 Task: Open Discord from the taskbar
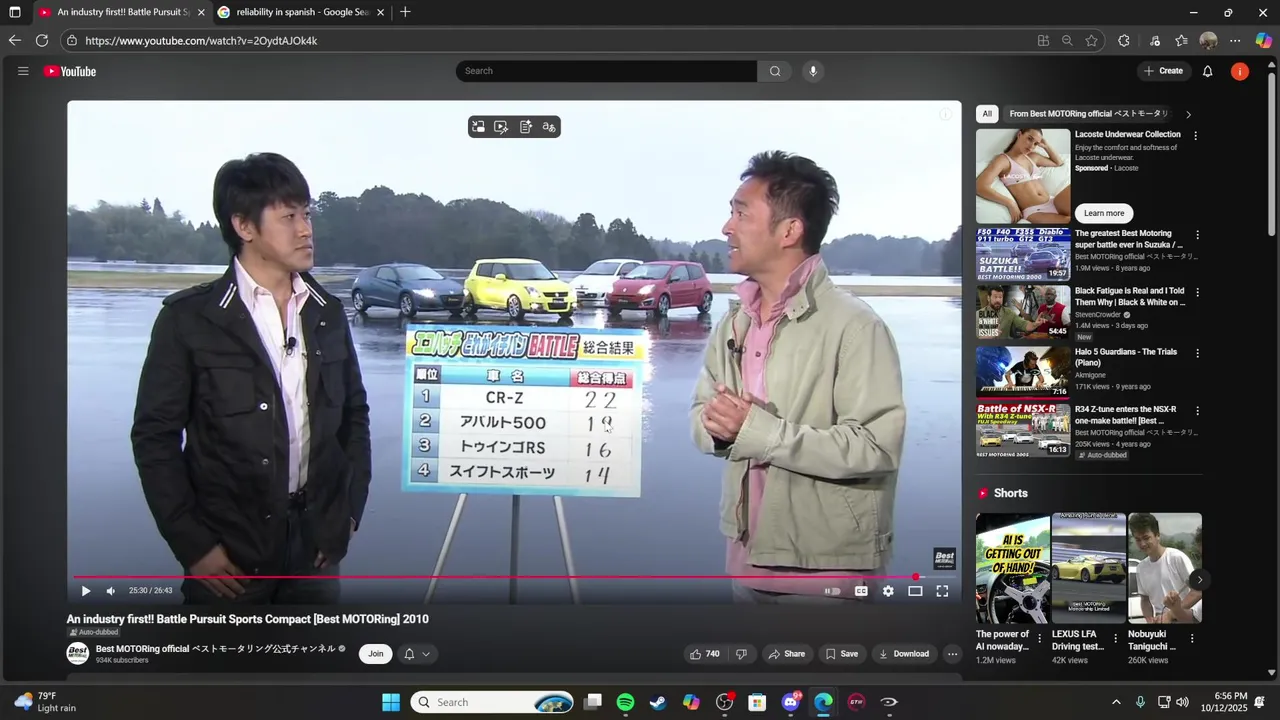[x=791, y=702]
